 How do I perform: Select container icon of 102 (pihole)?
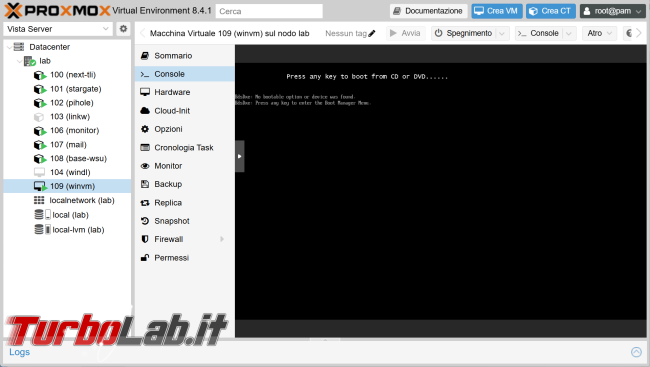[40, 103]
